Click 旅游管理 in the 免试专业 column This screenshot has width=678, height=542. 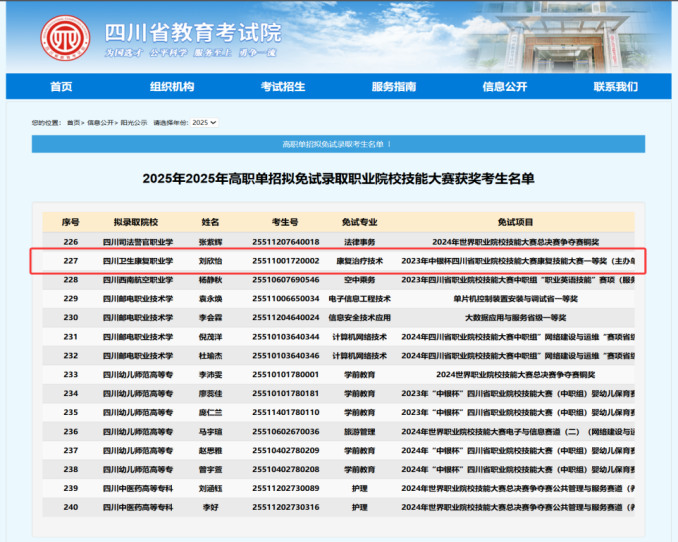tap(359, 431)
